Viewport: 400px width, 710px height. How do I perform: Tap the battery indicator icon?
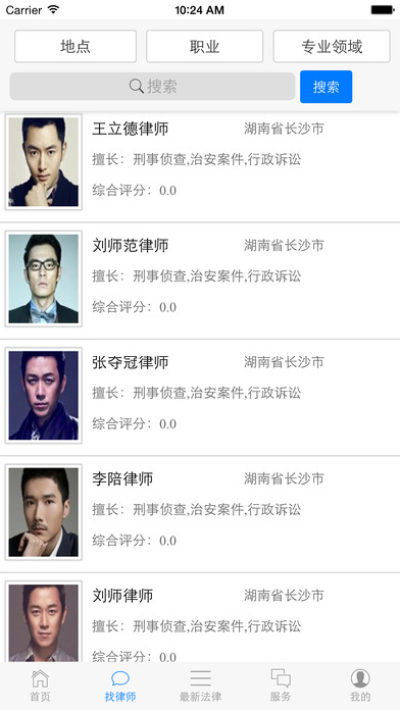[x=382, y=10]
